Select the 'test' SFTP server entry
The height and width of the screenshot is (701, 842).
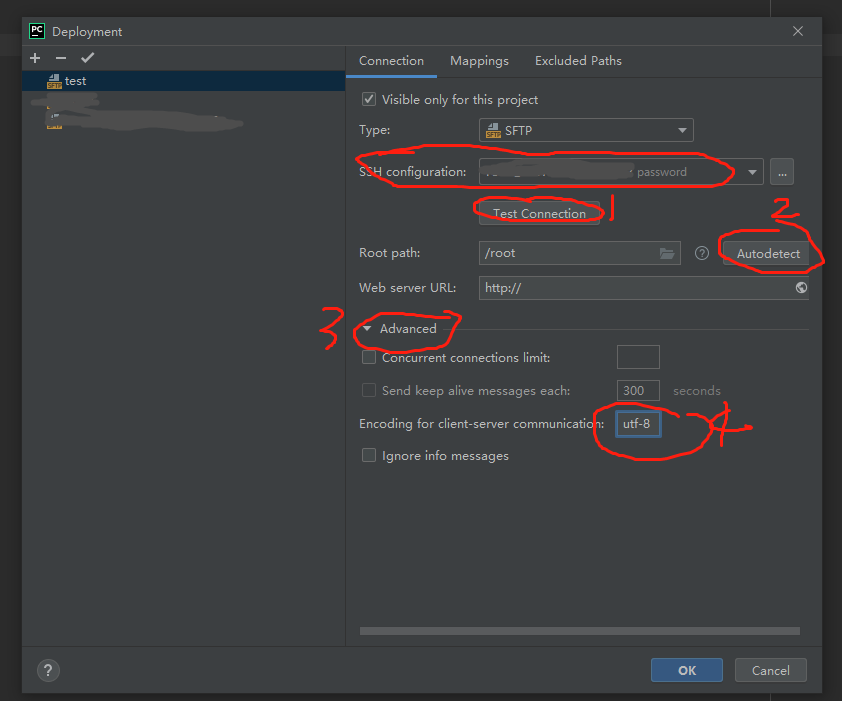tap(184, 81)
